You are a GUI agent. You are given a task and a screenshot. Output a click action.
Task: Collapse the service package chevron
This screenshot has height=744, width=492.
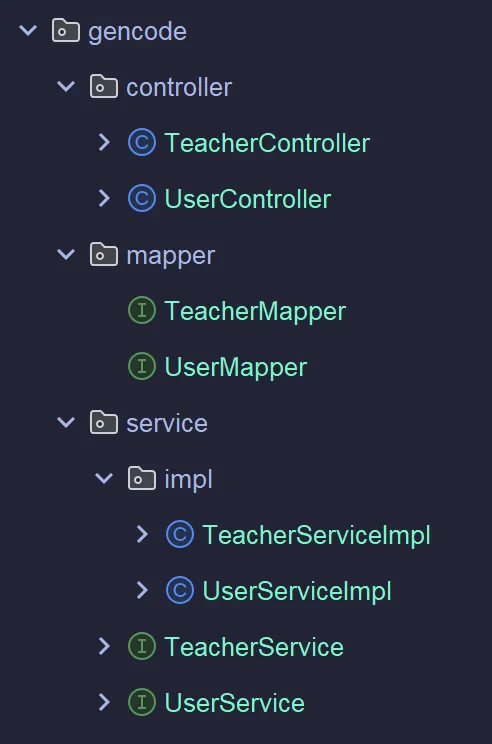(66, 422)
